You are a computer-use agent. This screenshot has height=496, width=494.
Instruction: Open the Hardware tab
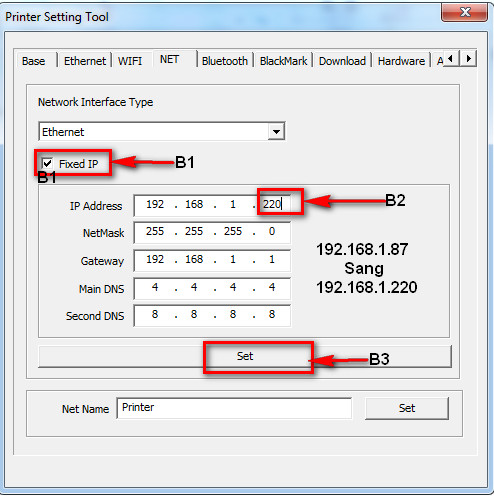click(x=401, y=61)
